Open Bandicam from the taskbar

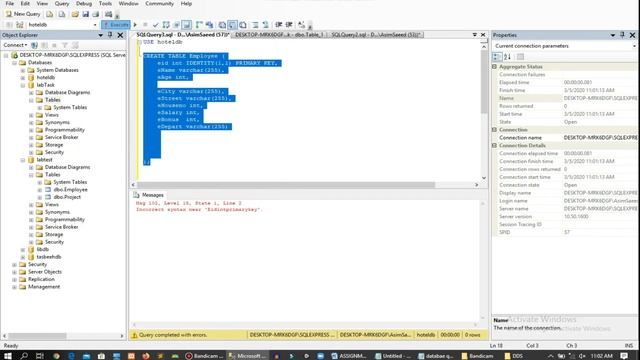click(x=204, y=356)
